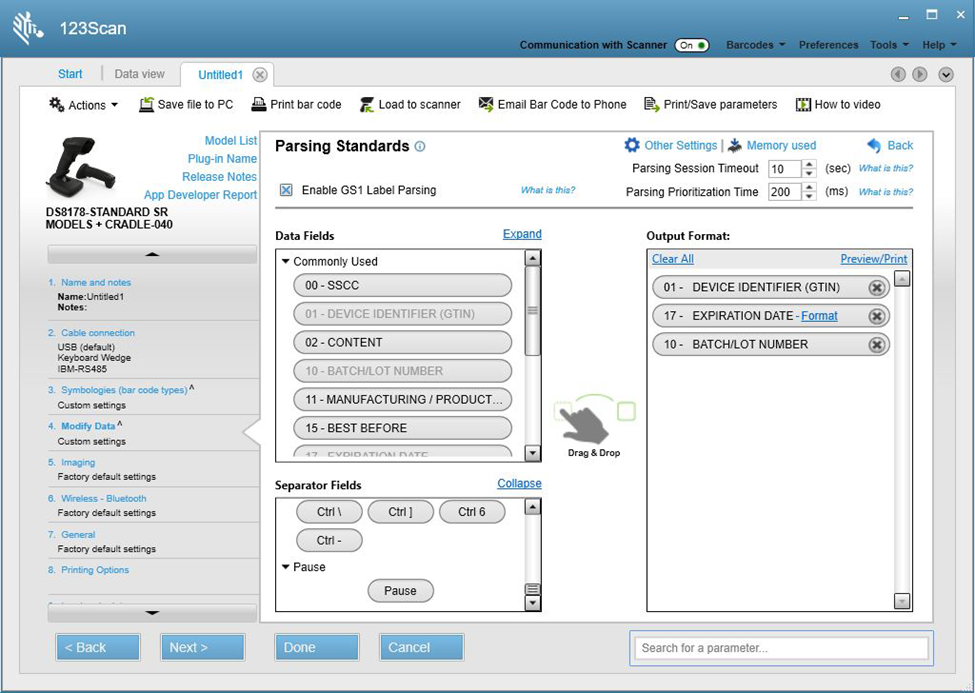Click the Search for a parameter field

[782, 648]
